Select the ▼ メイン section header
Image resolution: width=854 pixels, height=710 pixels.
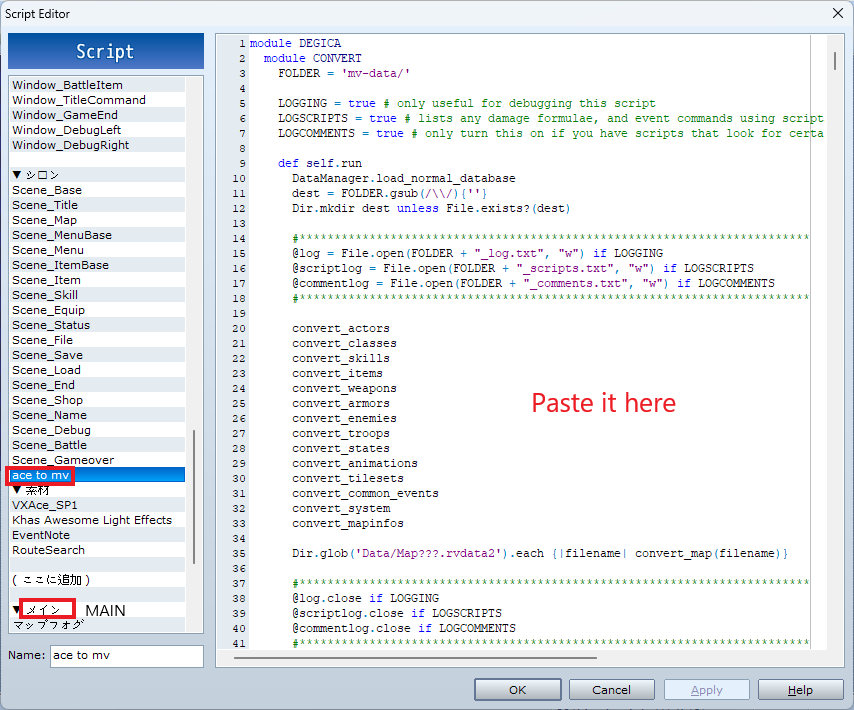[x=97, y=609]
